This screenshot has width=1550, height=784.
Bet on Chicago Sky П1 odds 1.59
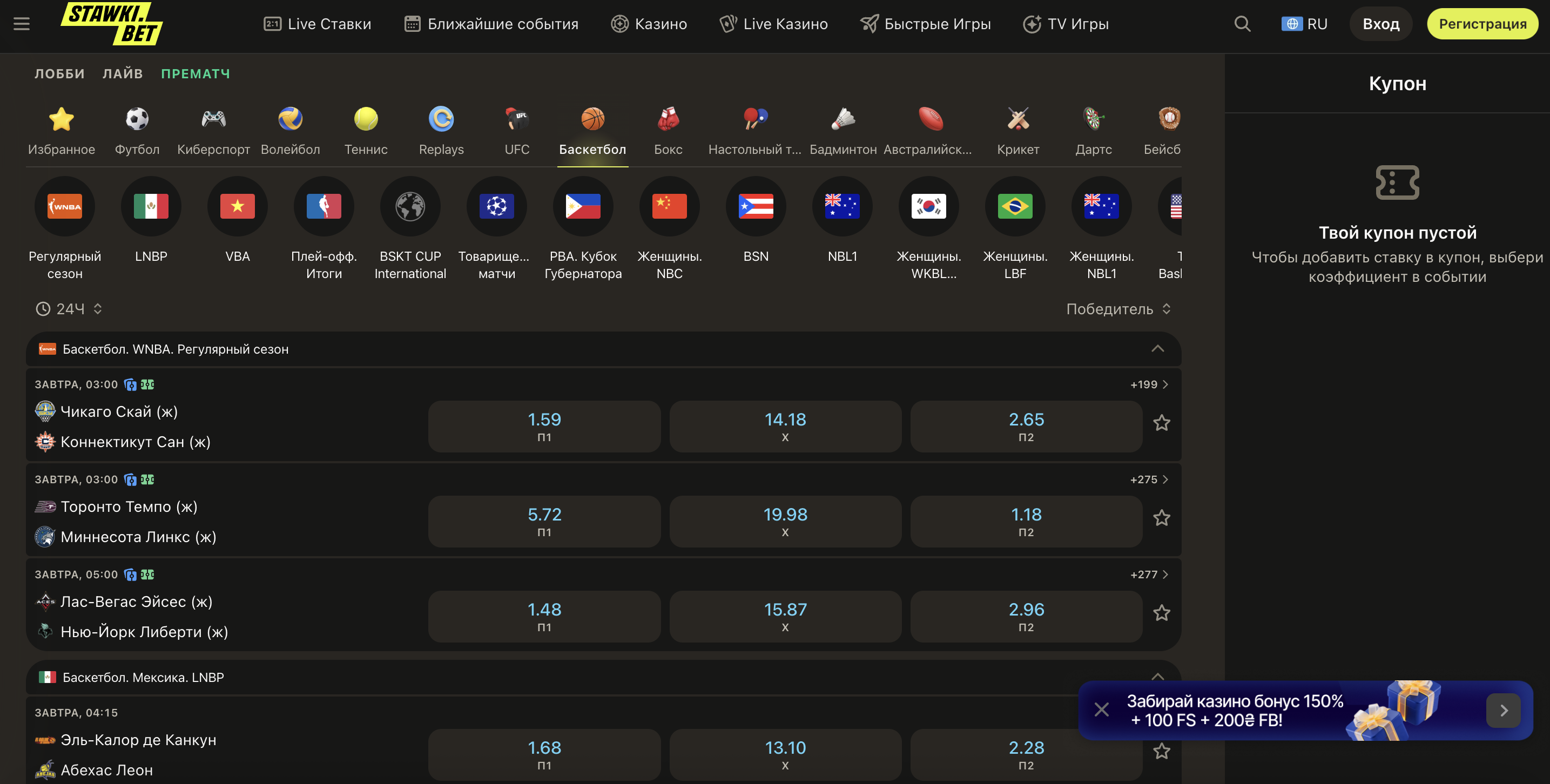click(544, 426)
